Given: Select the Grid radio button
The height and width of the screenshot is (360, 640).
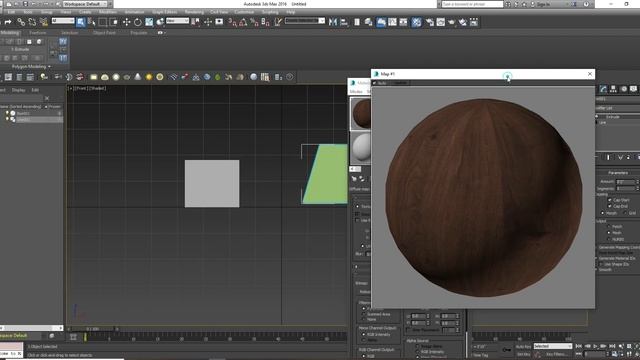Looking at the screenshot, I should click(x=625, y=213).
